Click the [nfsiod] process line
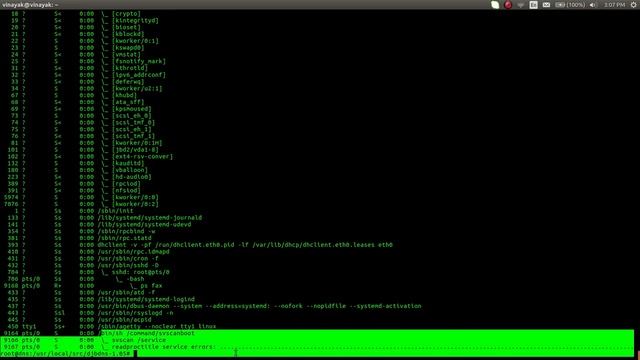Screen dimensions: 640x360 point(74,191)
